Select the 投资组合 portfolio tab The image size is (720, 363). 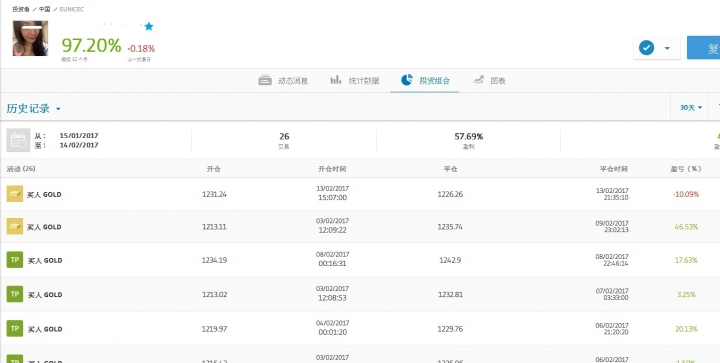425,81
